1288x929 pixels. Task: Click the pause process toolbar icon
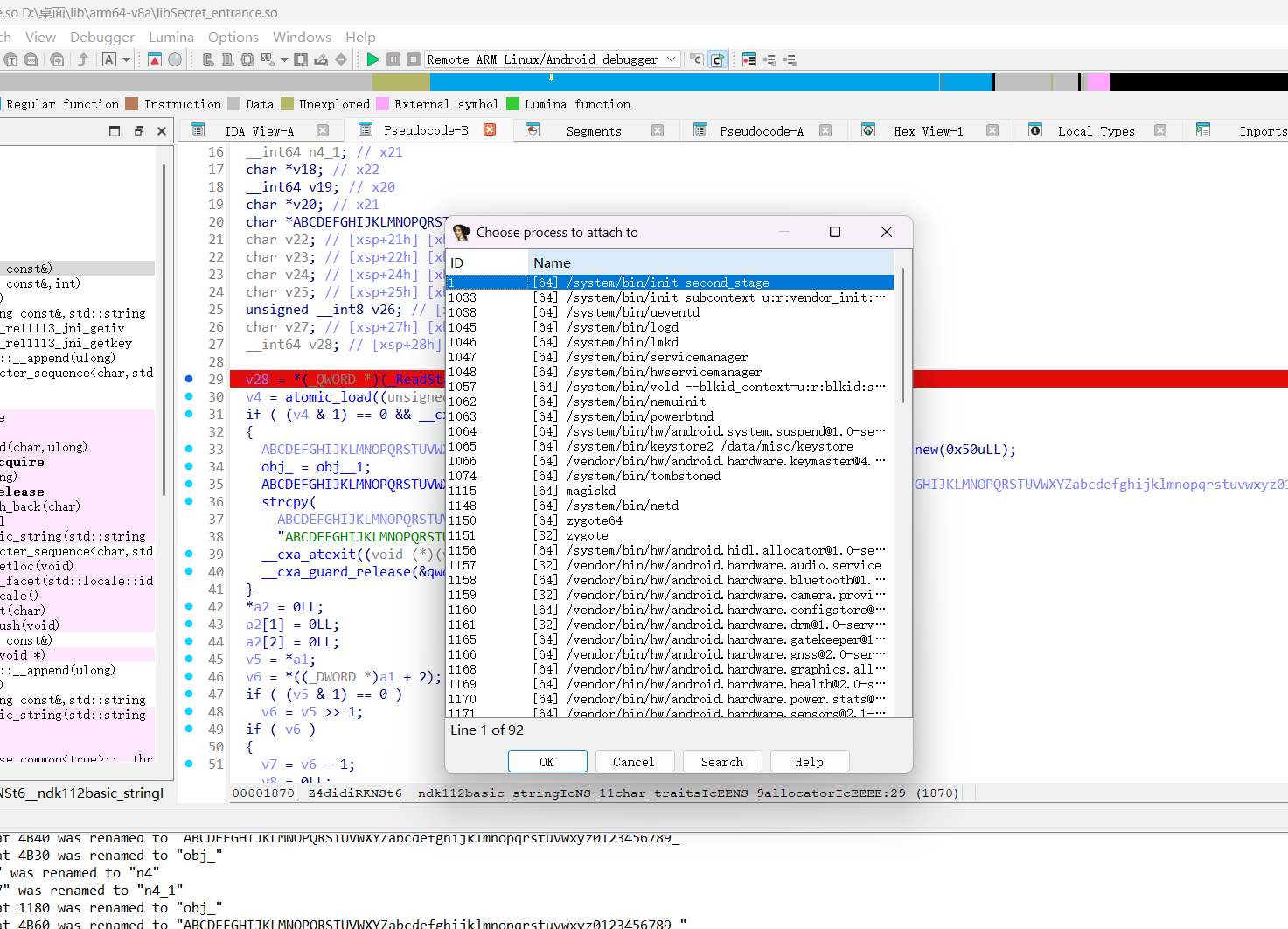click(x=393, y=59)
